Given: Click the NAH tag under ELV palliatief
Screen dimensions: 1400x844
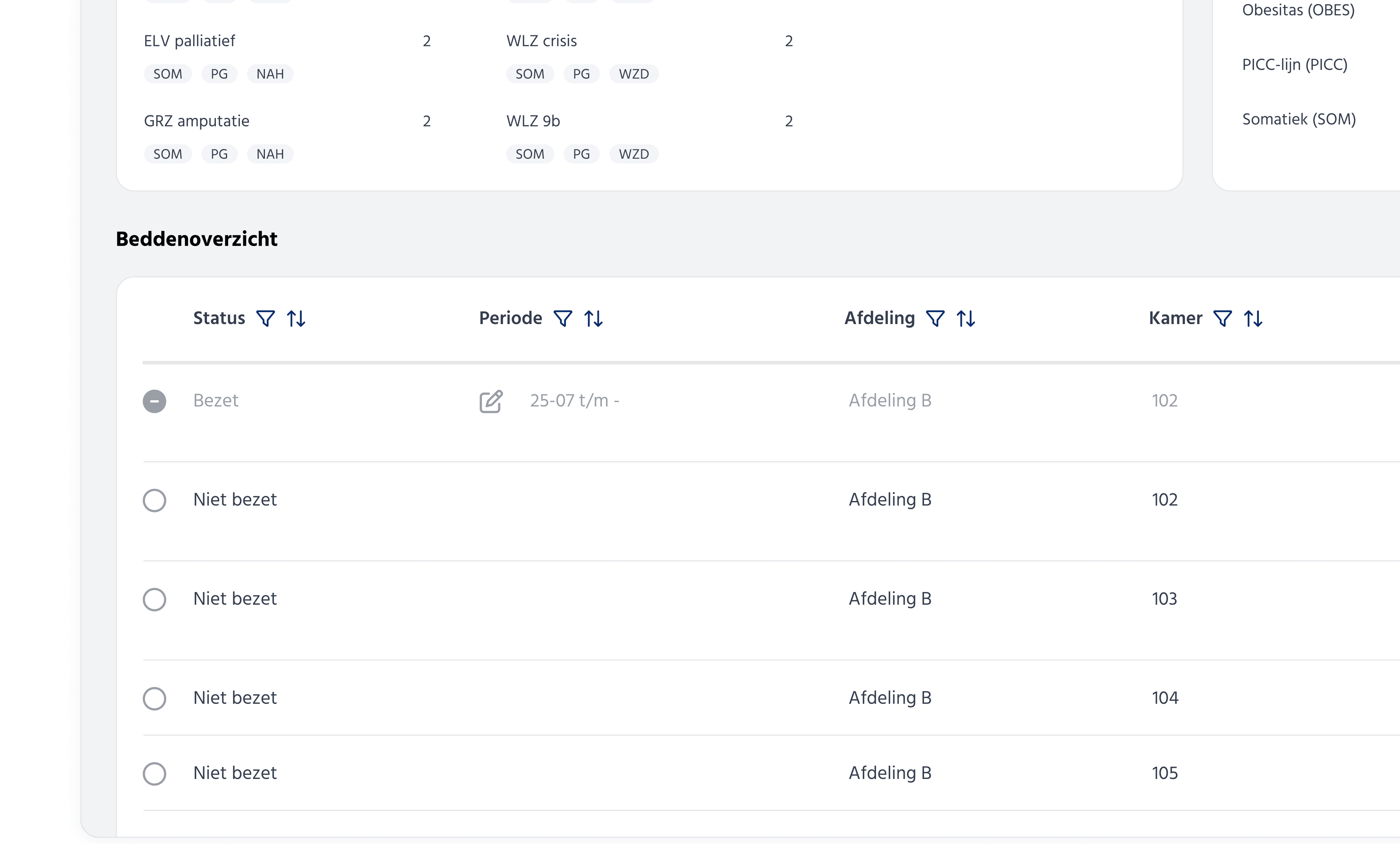Looking at the screenshot, I should [270, 74].
